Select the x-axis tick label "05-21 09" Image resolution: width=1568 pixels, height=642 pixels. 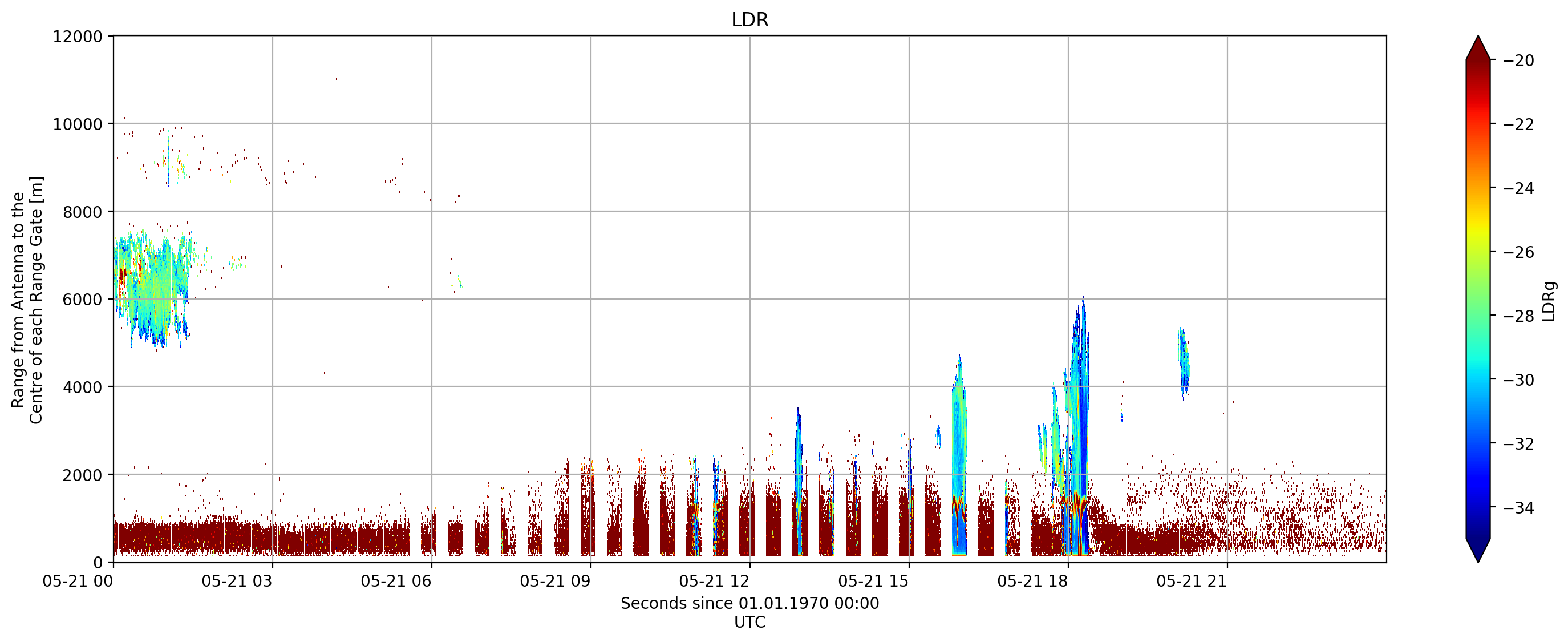555,581
